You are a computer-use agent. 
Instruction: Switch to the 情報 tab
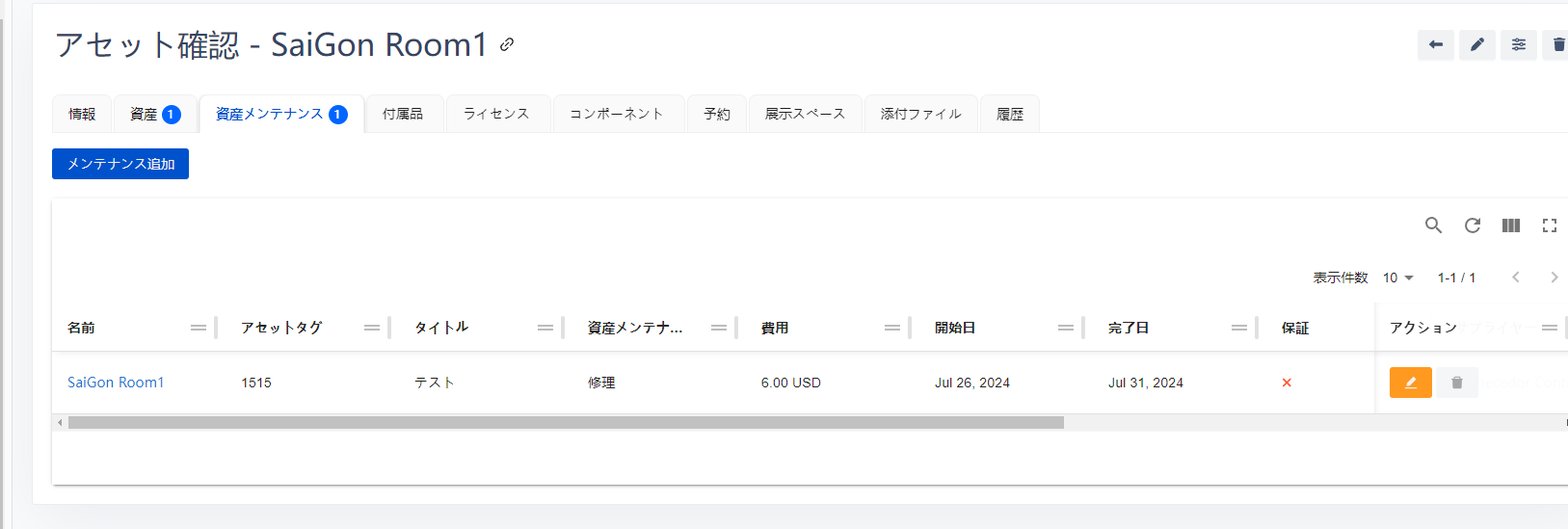82,114
